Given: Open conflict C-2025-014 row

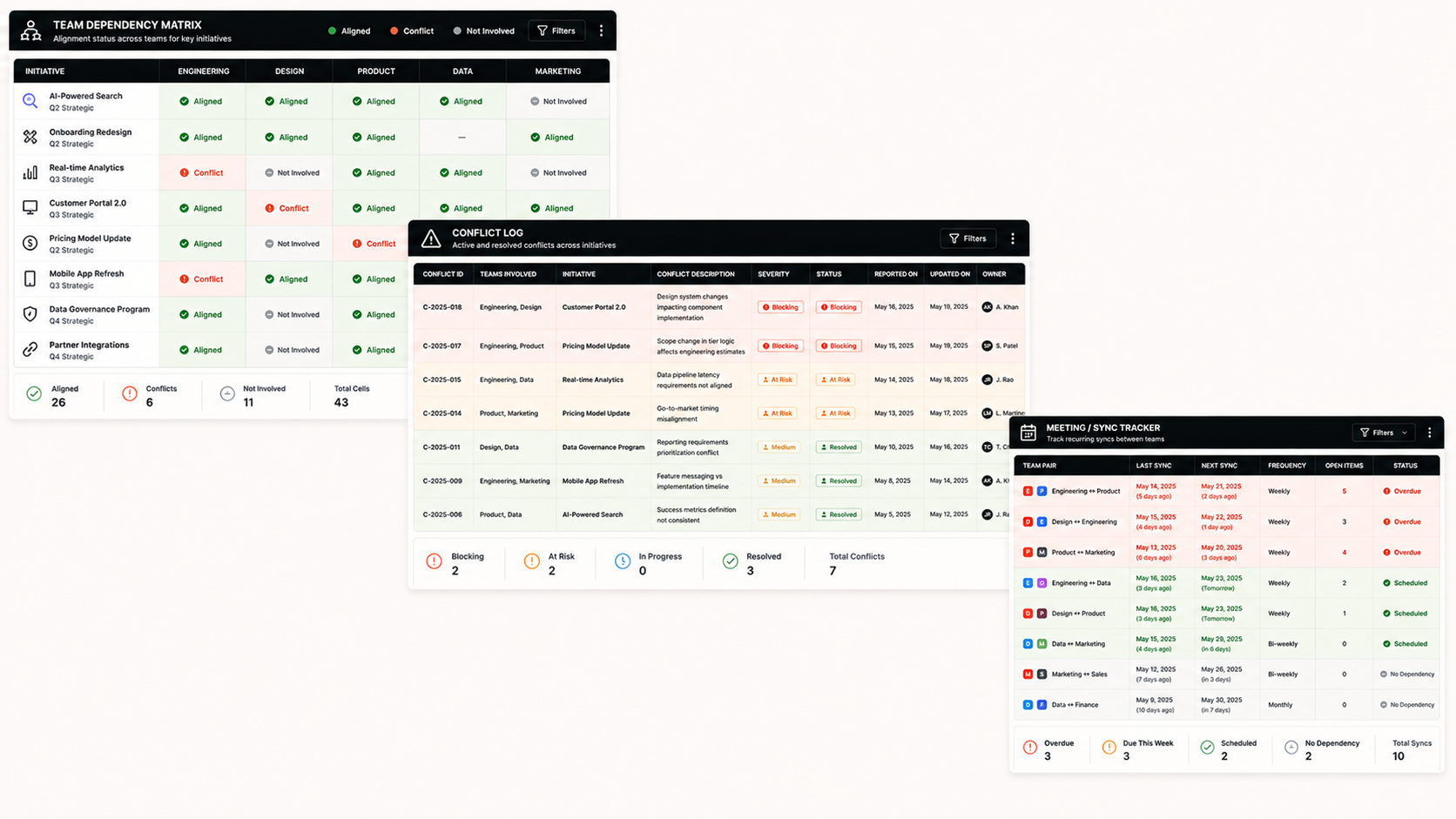Looking at the screenshot, I should (718, 413).
